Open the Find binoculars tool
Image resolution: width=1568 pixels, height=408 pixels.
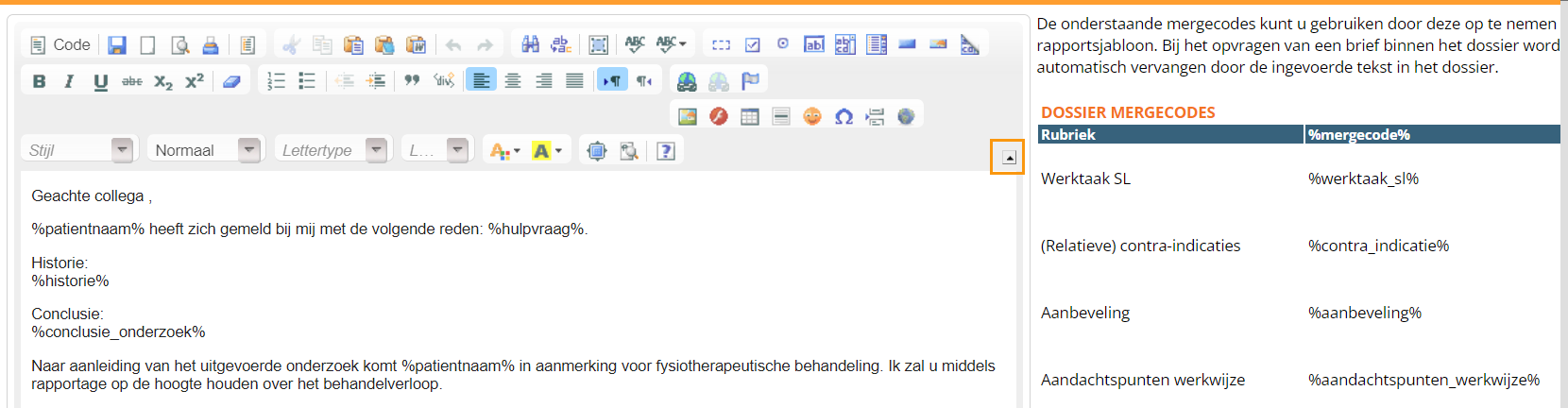(x=530, y=44)
